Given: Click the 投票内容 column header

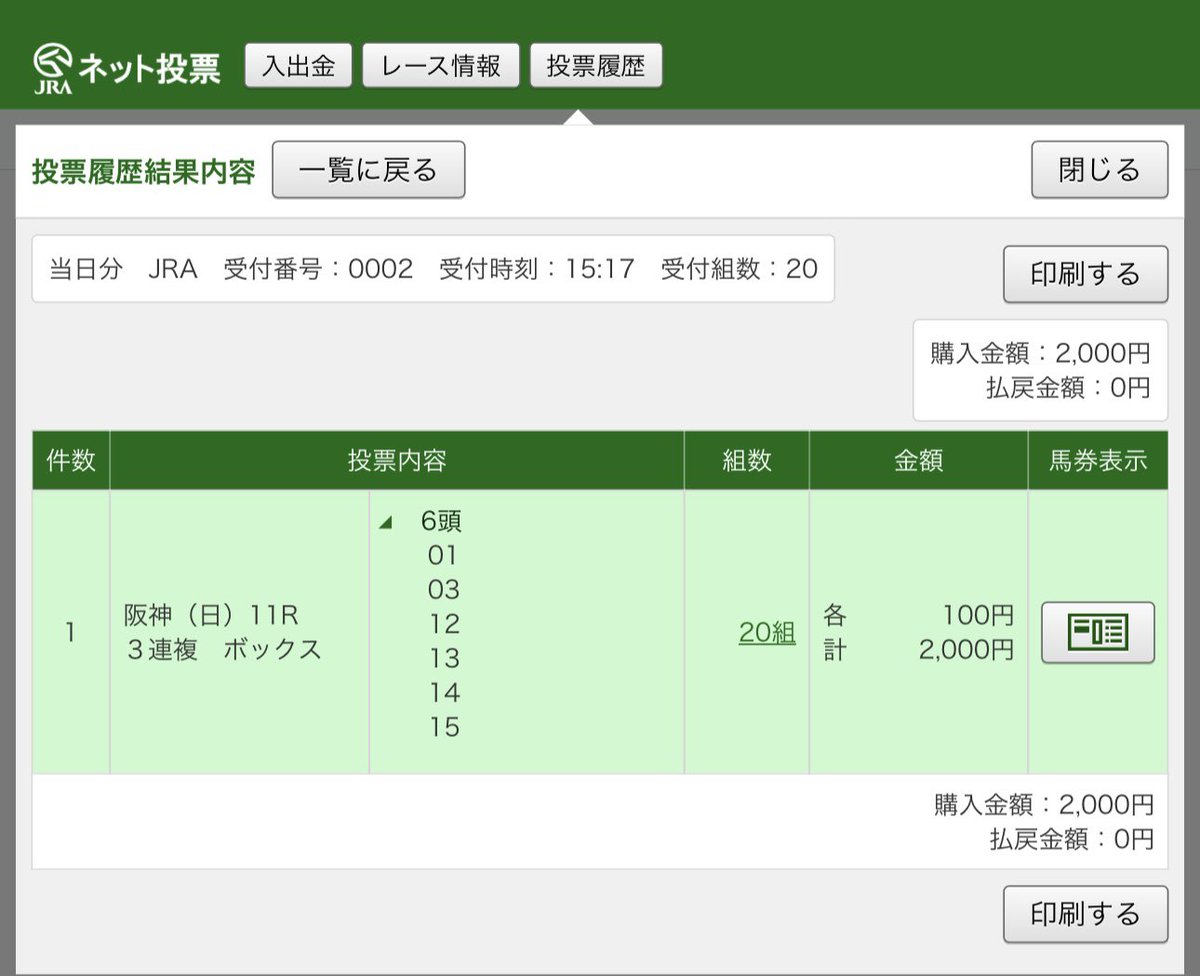Looking at the screenshot, I should click(397, 461).
